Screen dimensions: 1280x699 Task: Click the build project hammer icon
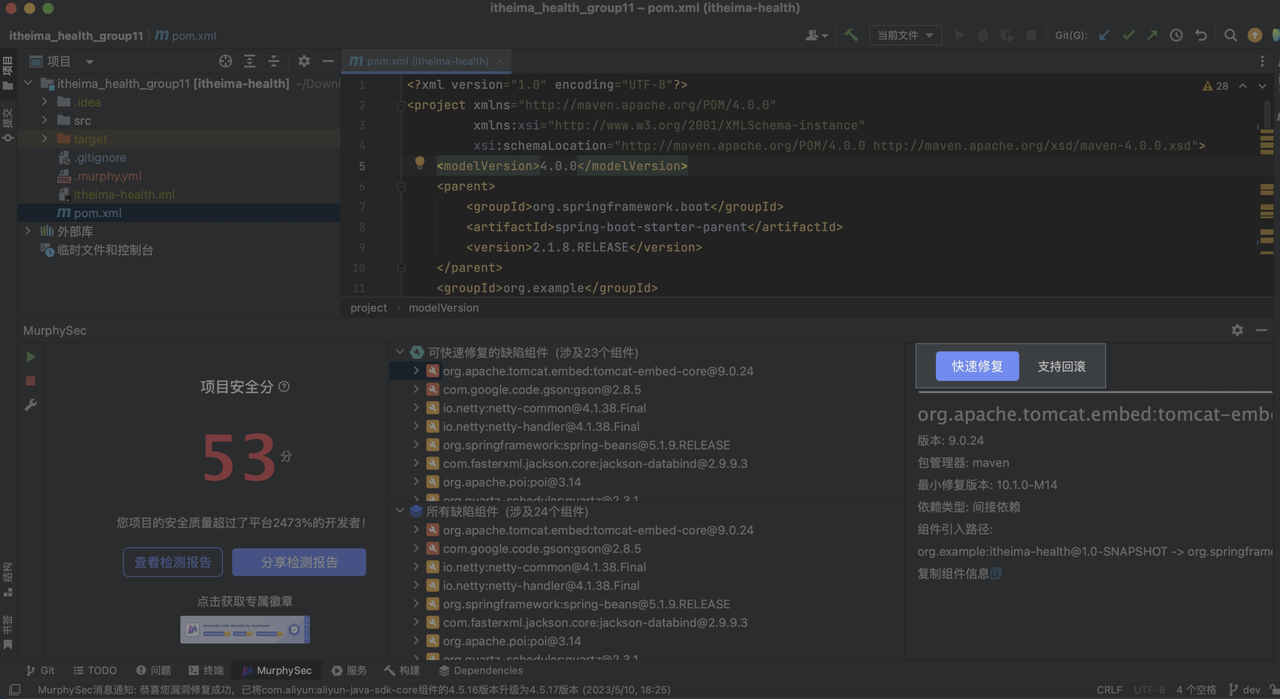pos(851,35)
